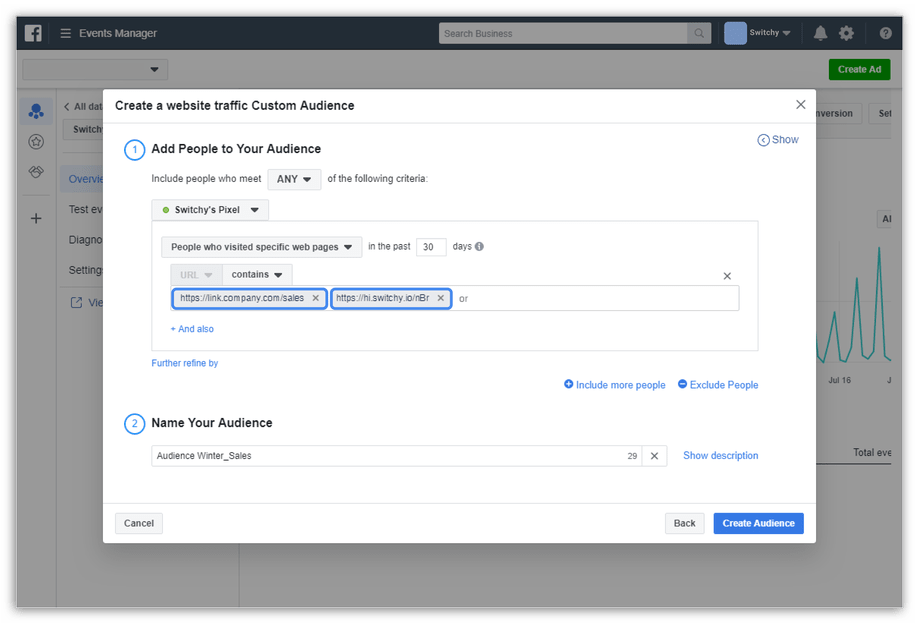Click the search magnifier button
Screen dimensions: 919x624
[x=700, y=33]
